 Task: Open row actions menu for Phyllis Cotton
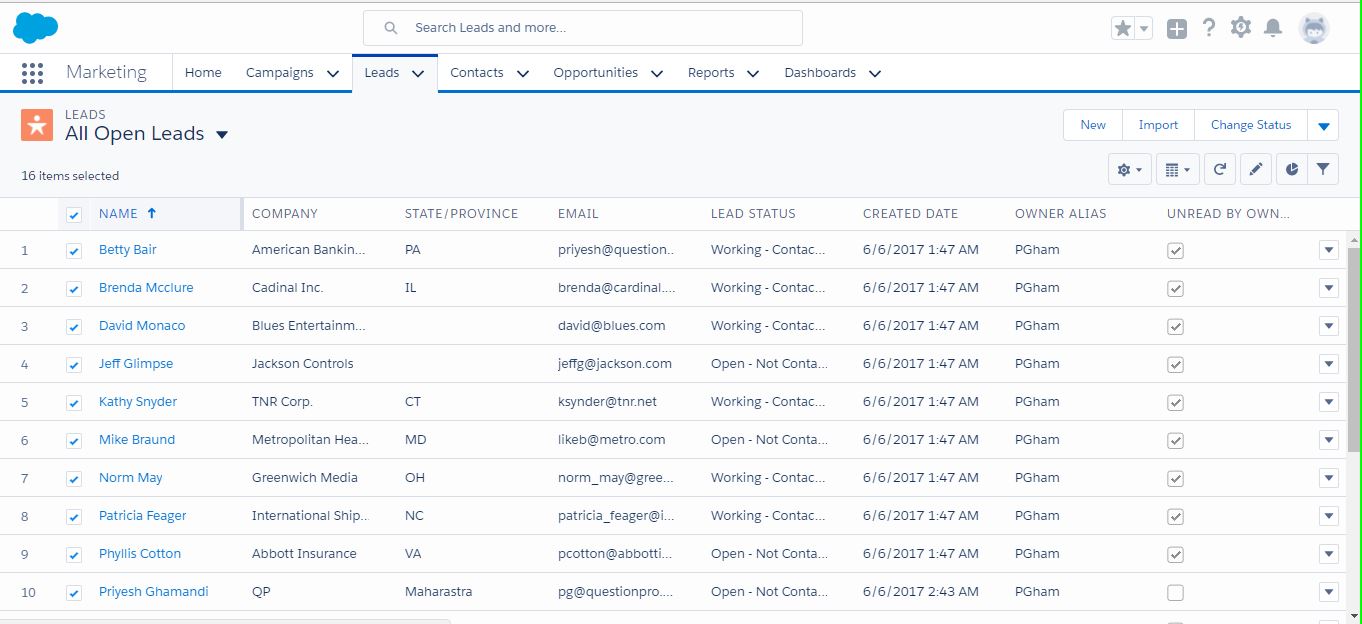coord(1329,554)
